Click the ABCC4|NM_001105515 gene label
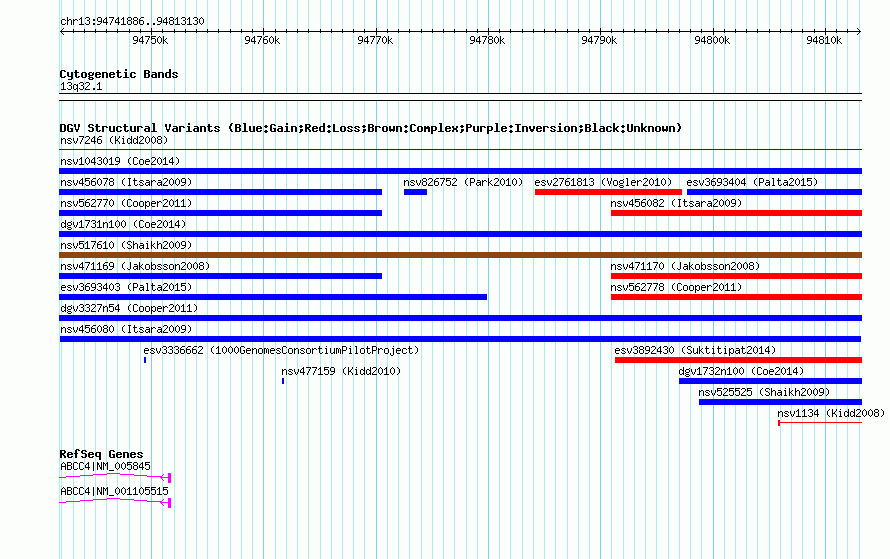The width and height of the screenshot is (890, 559). pos(114,491)
